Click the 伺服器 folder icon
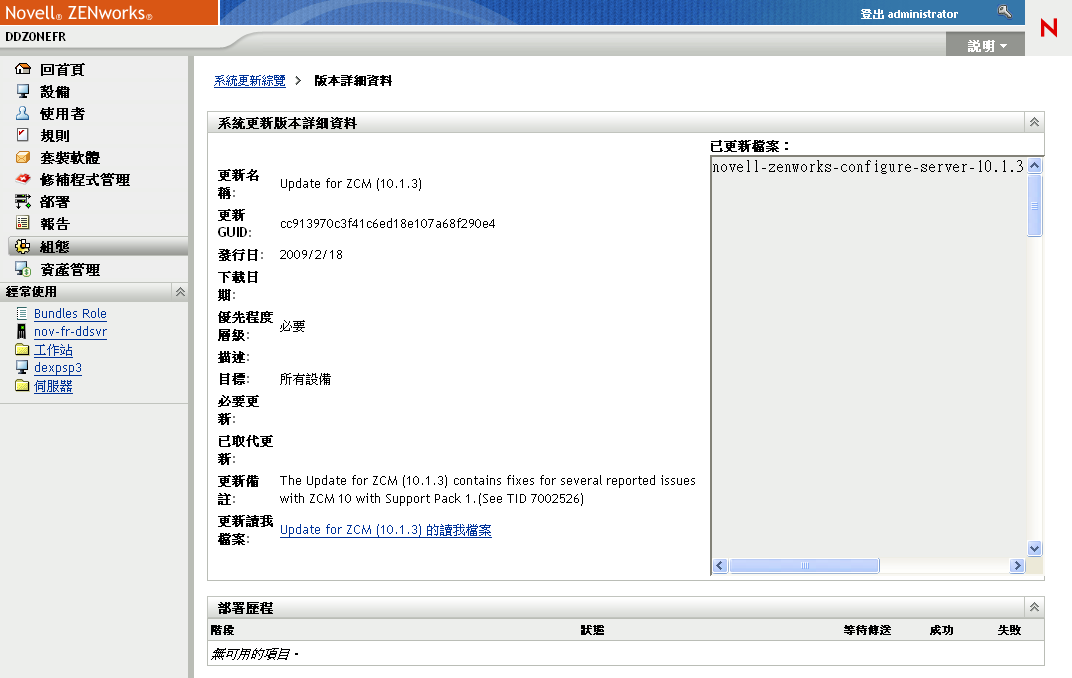The height and width of the screenshot is (678, 1072). tap(22, 385)
